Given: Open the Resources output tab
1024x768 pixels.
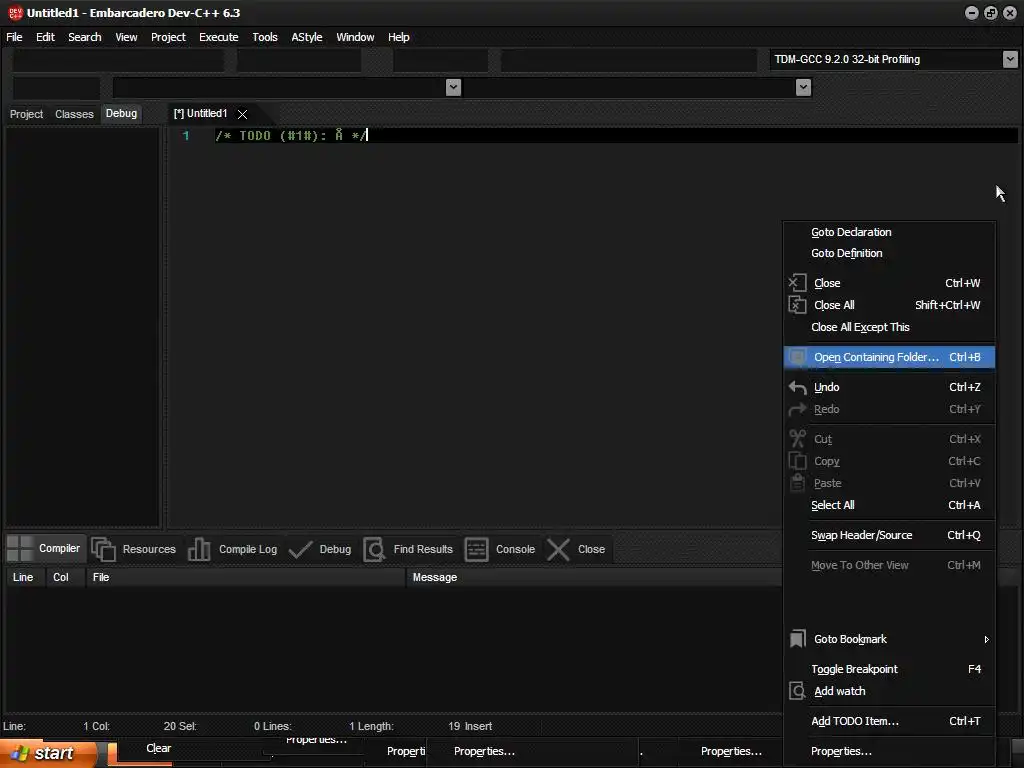Looking at the screenshot, I should click(x=149, y=549).
